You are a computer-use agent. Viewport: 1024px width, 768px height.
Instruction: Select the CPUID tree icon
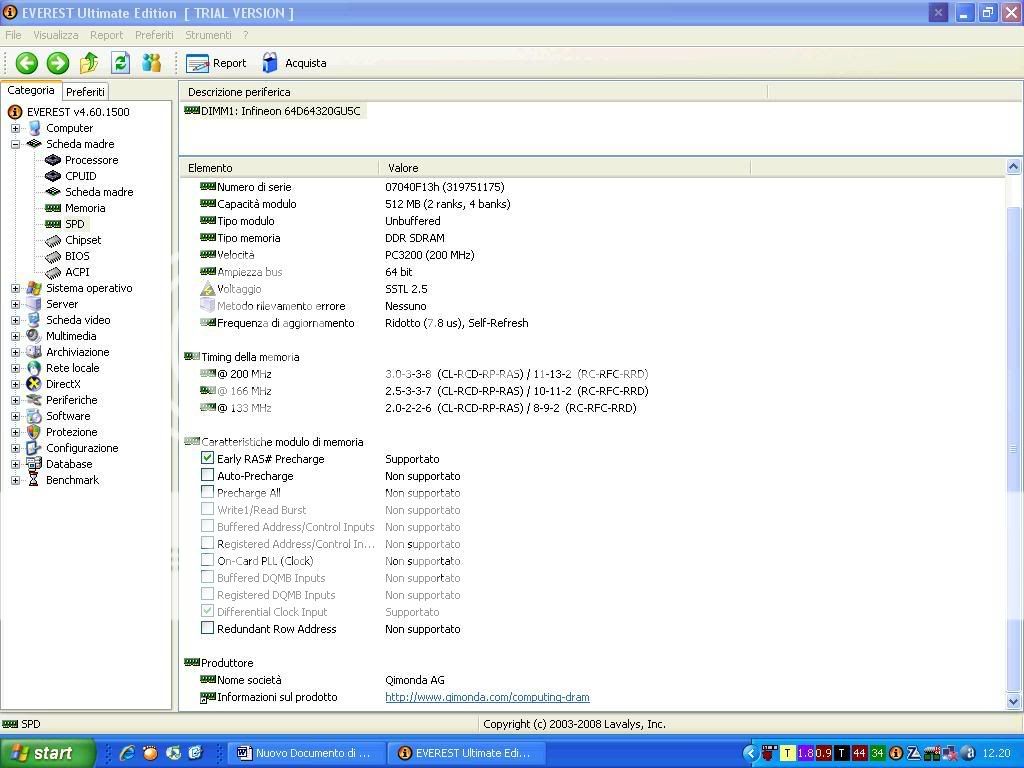[x=53, y=176]
